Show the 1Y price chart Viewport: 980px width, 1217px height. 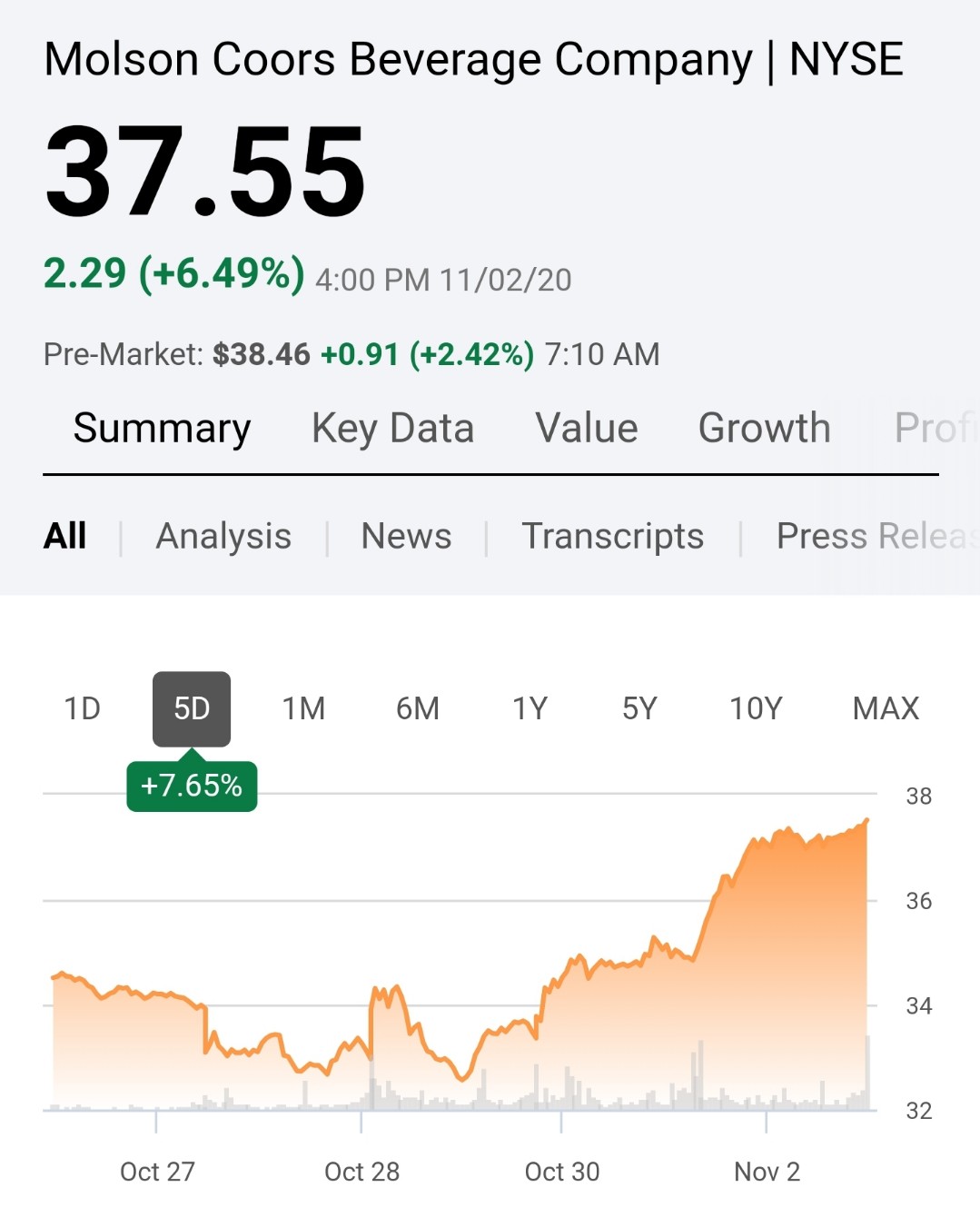[530, 708]
